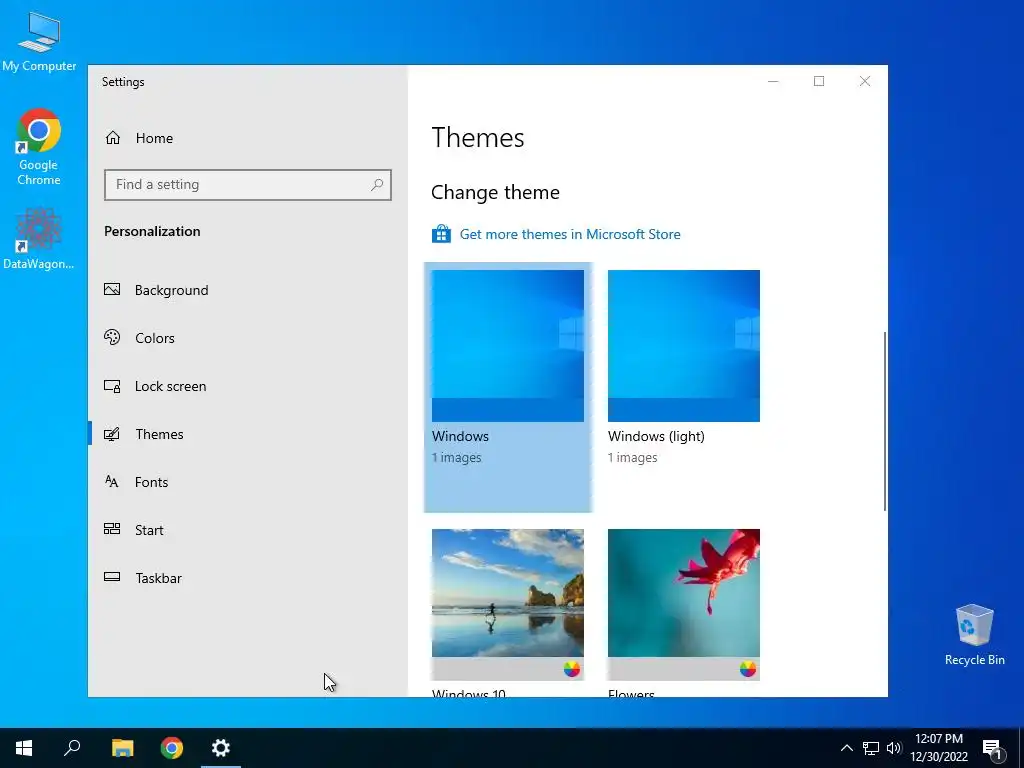
Task: Select the Fonts icon in sidebar
Action: [112, 482]
